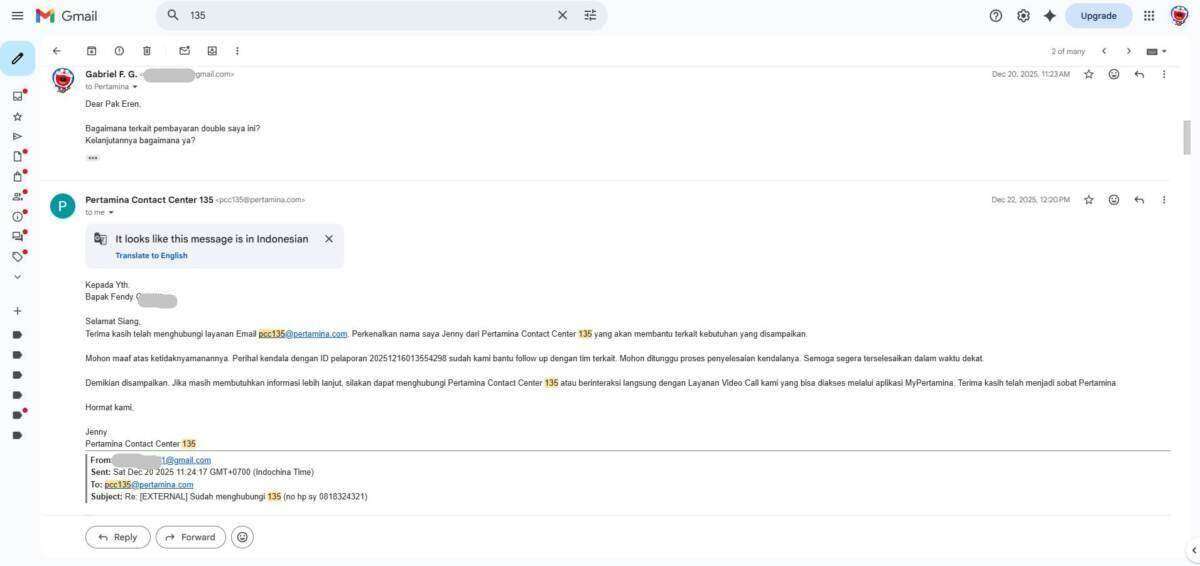
Task: Open the Google apps grid
Action: (1149, 16)
